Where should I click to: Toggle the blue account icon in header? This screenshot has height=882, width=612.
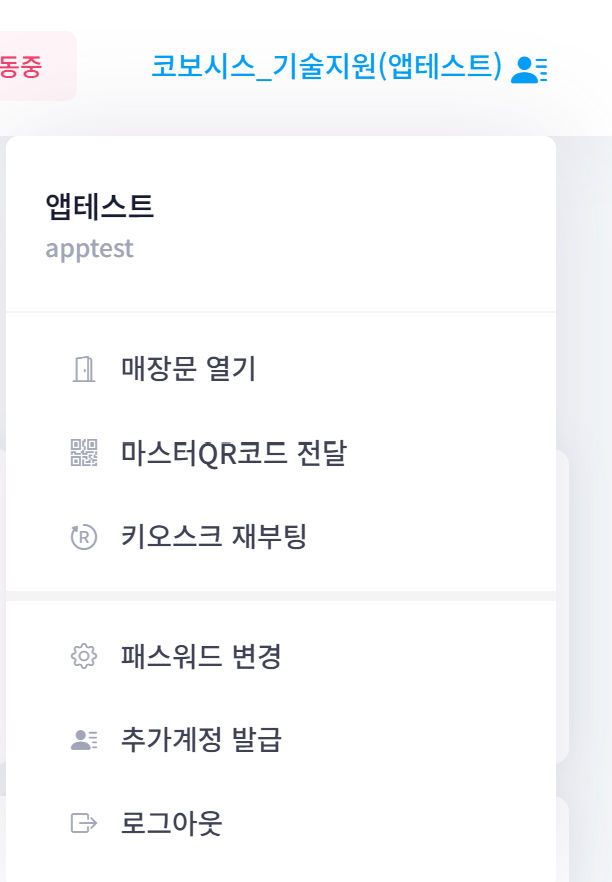(529, 68)
